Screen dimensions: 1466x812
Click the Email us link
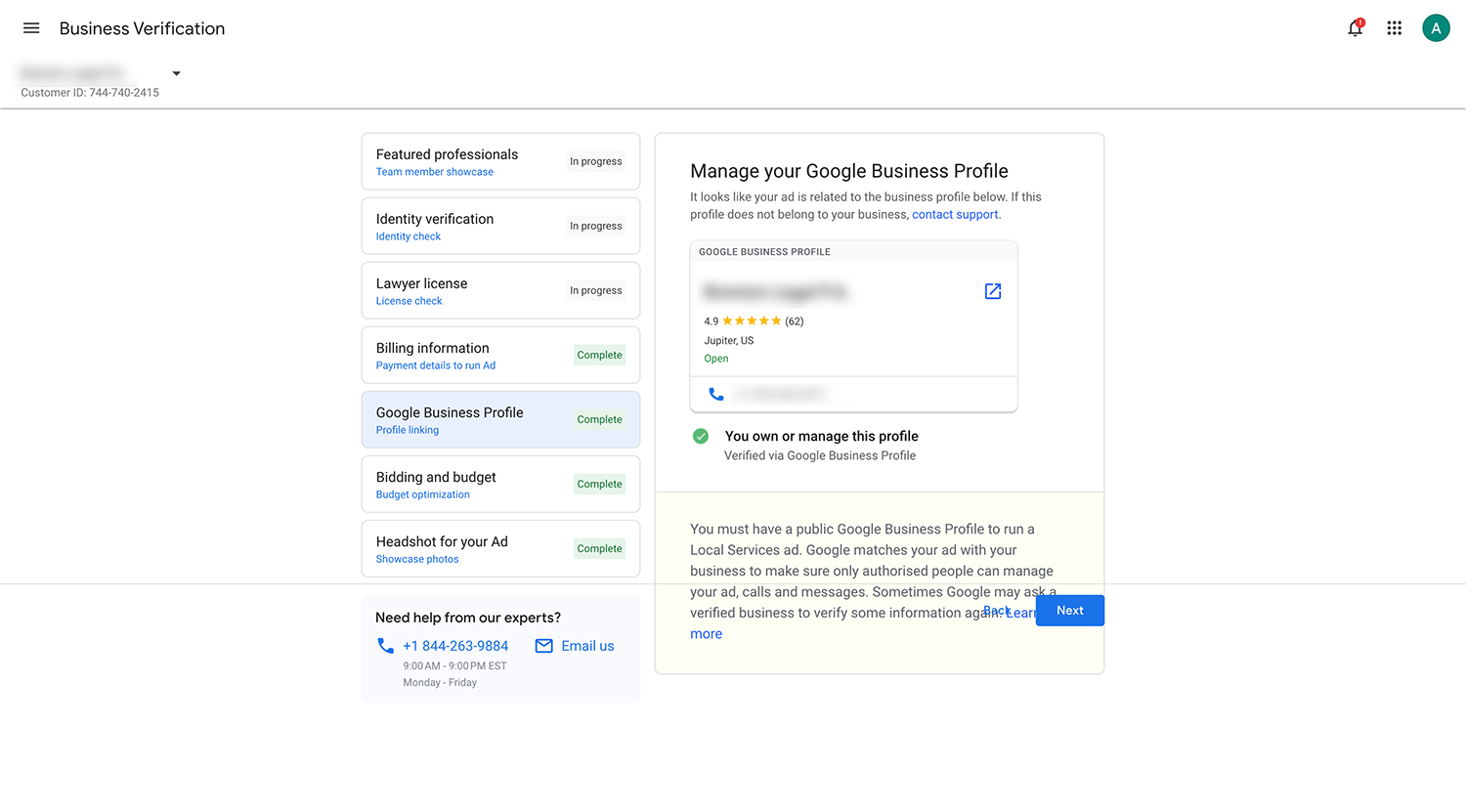(x=587, y=646)
